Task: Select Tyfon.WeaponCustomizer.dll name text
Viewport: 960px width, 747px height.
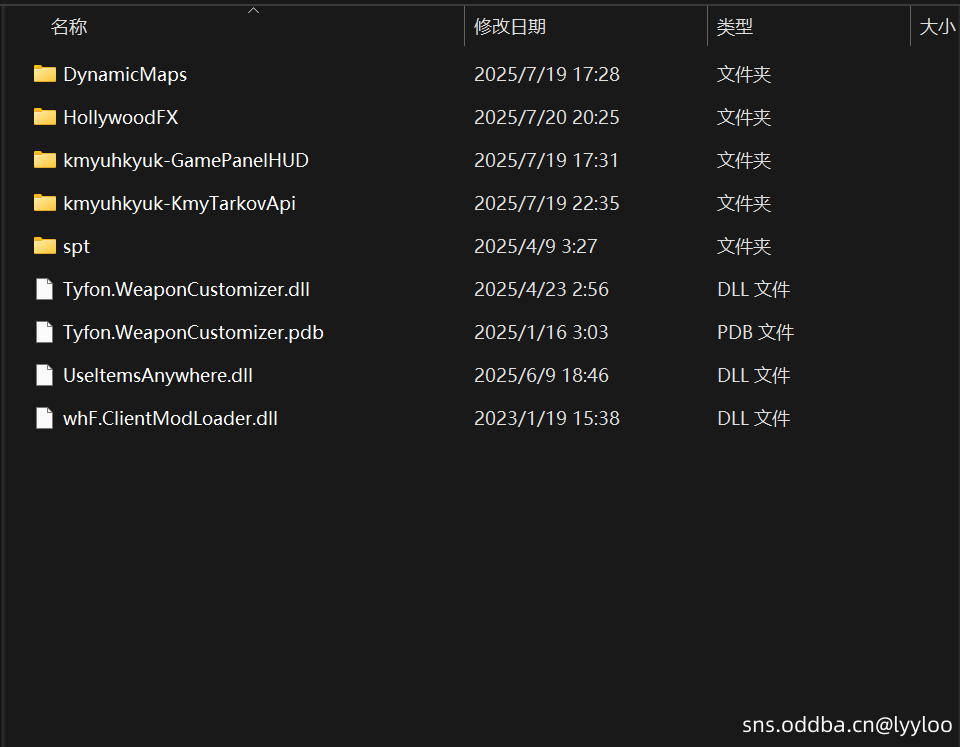Action: [186, 290]
